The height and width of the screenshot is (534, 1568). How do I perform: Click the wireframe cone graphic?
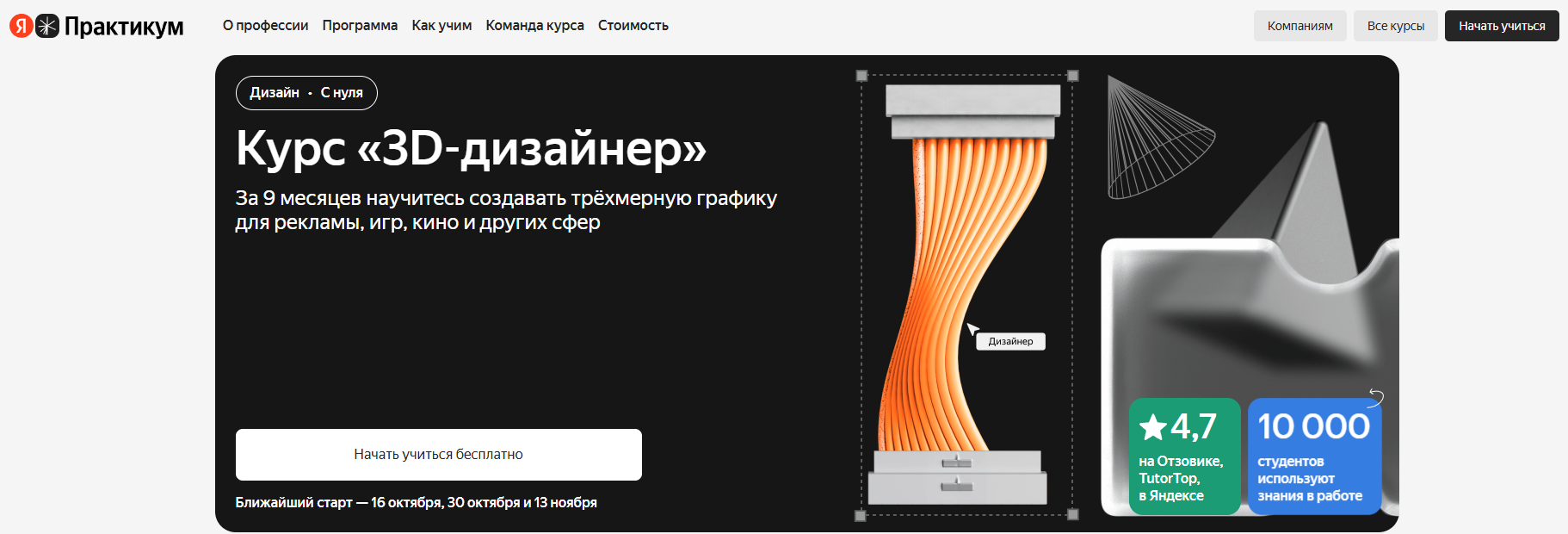[1153, 140]
